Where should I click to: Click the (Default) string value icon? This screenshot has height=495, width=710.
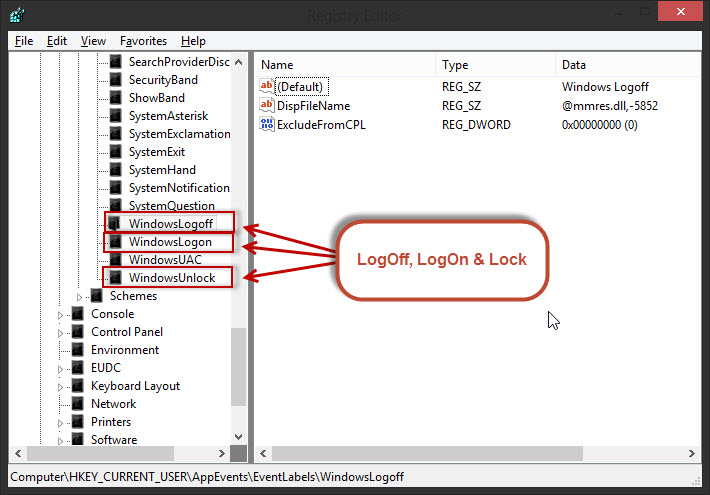click(x=267, y=86)
